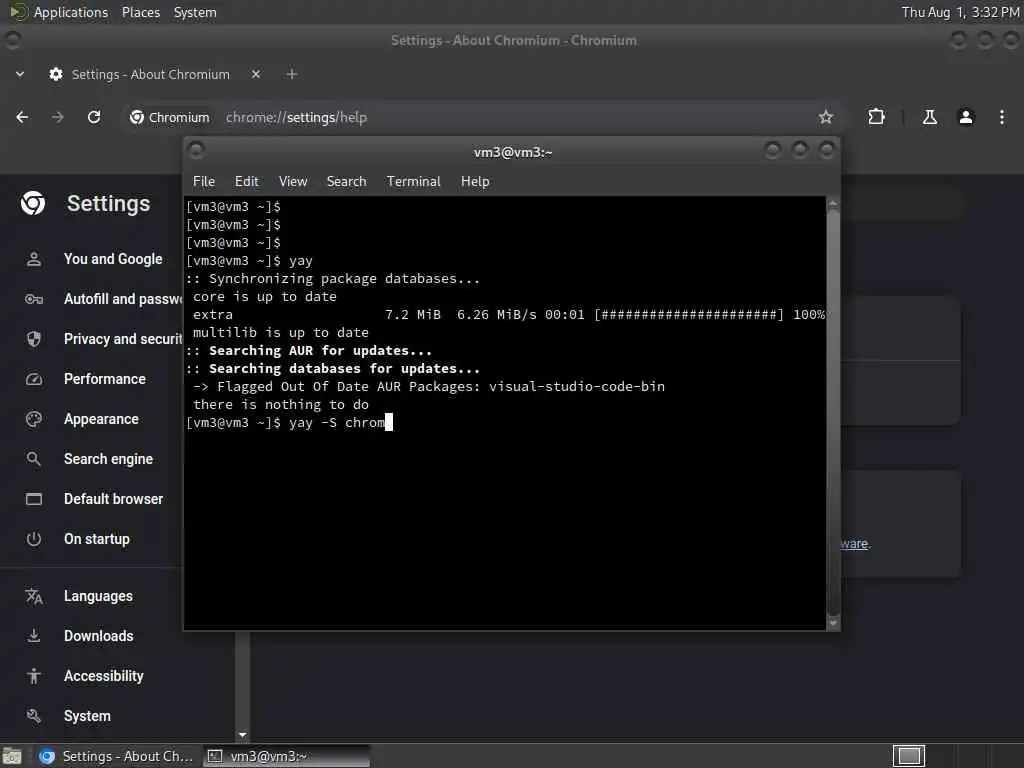Screen dimensions: 1024x768
Task: Expand the tab search chevron
Action: [x=20, y=74]
